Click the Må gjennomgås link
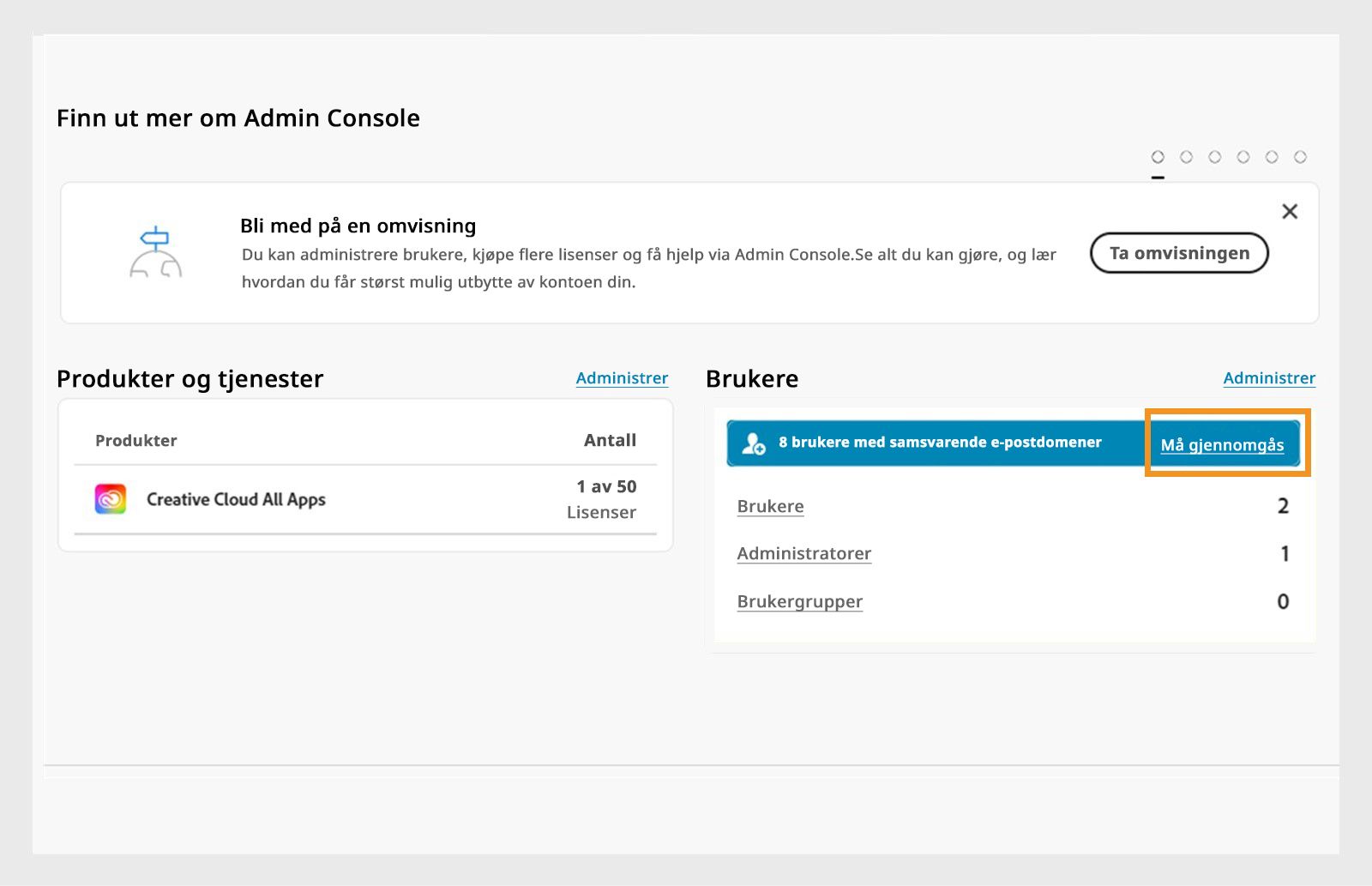This screenshot has width=1372, height=886. 1222,445
